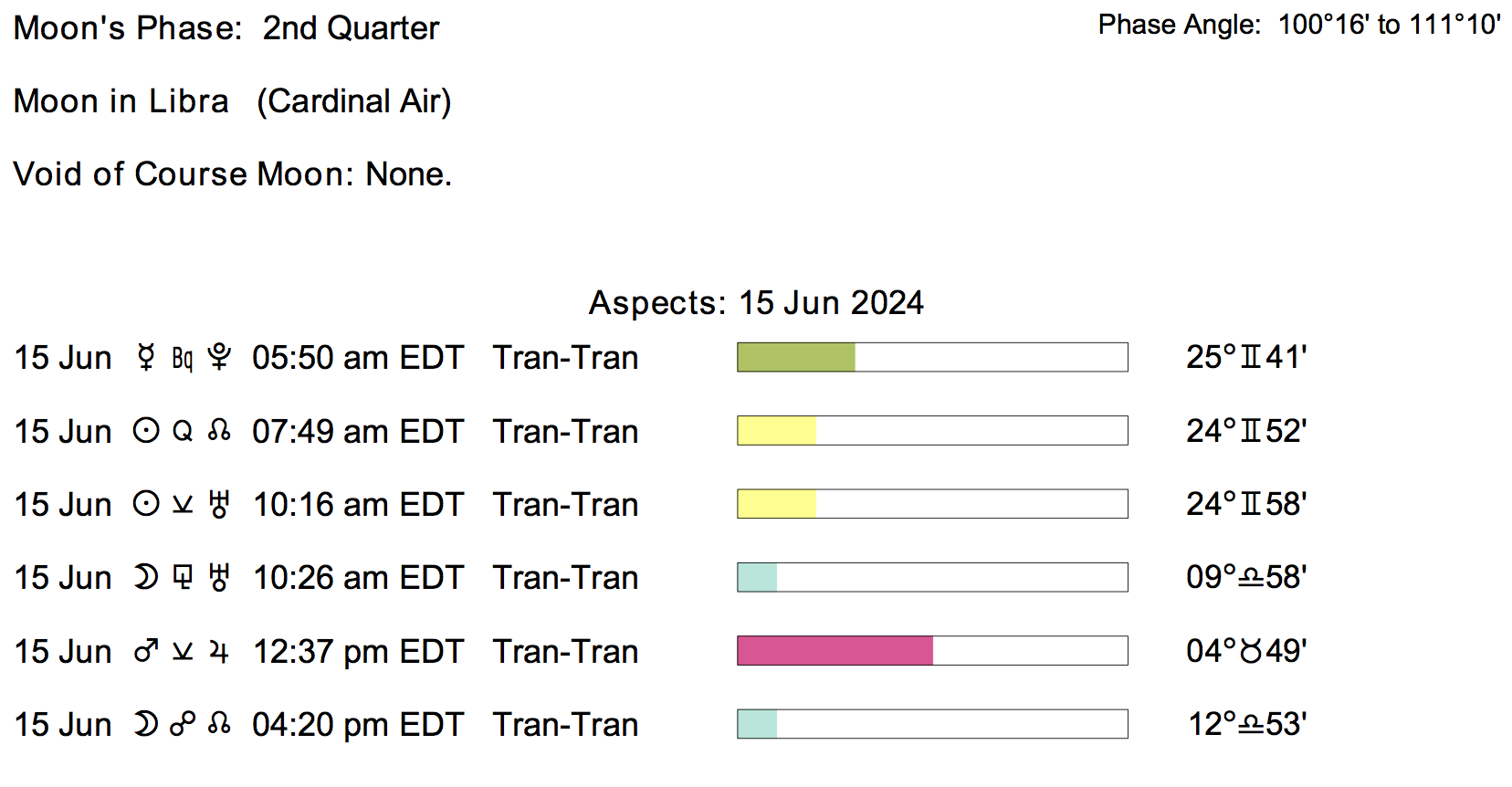
Task: Click the sesquiquadrate symbol in the 10:26 am row
Action: [183, 578]
